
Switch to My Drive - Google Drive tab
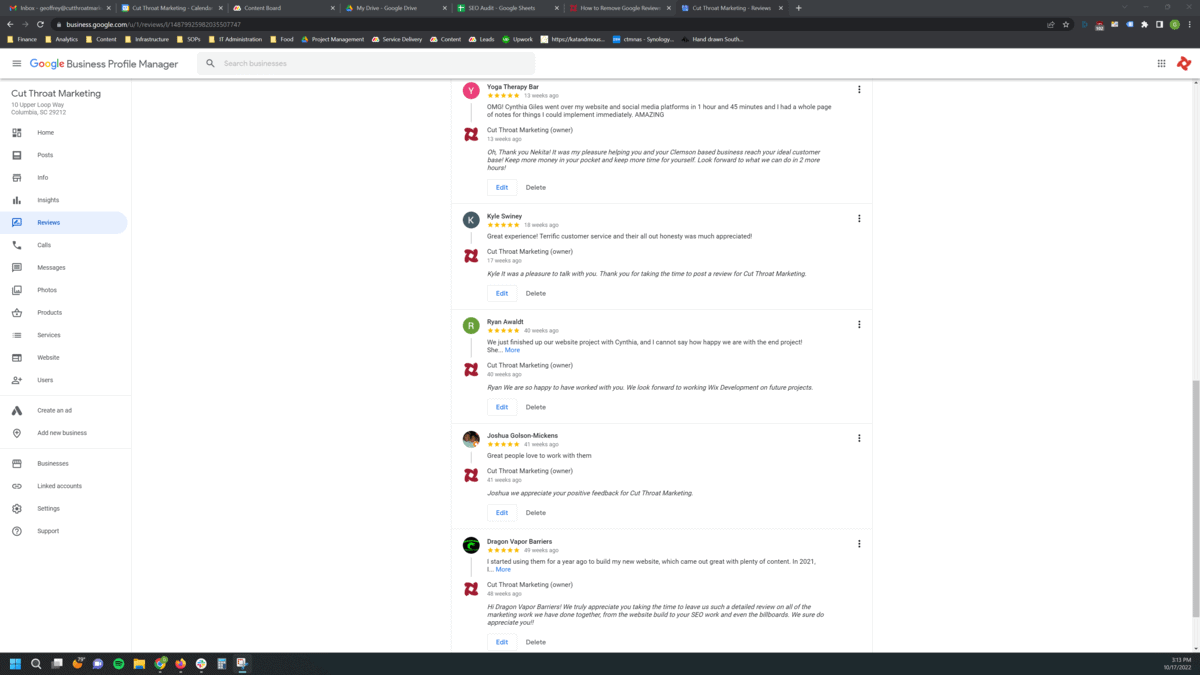pos(394,8)
